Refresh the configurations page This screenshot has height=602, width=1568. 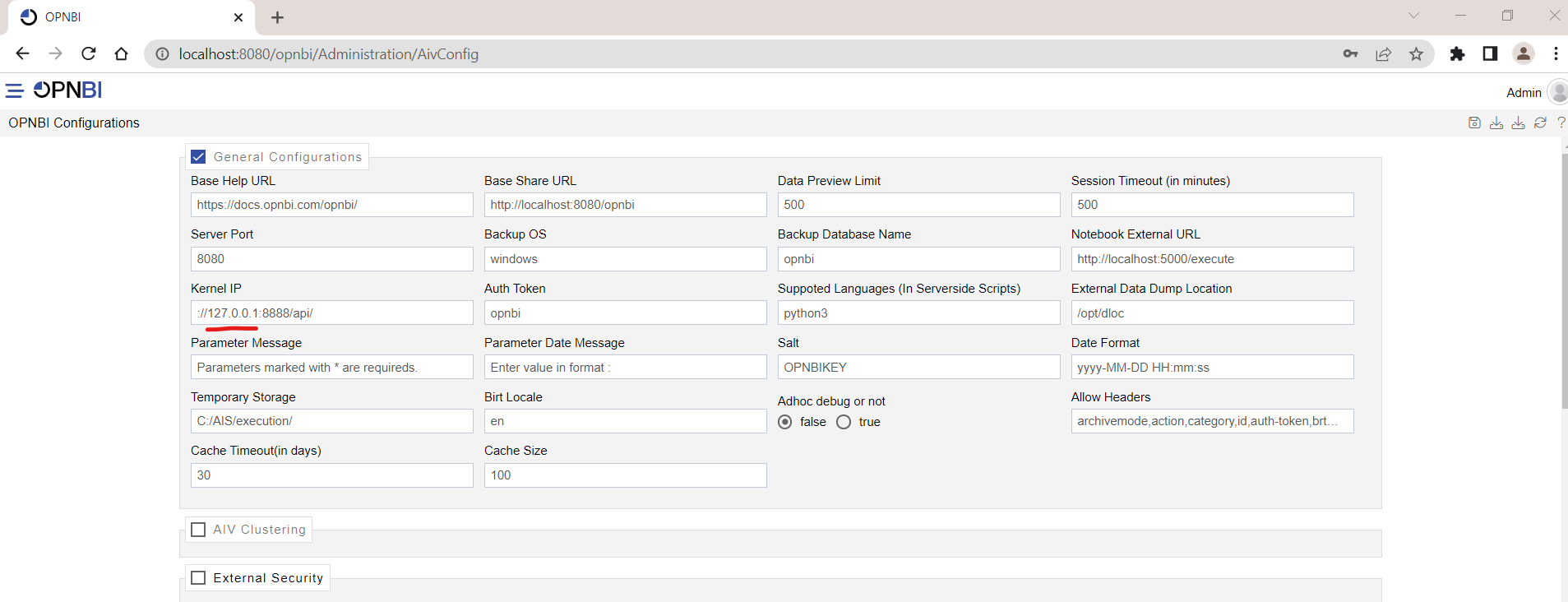1540,123
